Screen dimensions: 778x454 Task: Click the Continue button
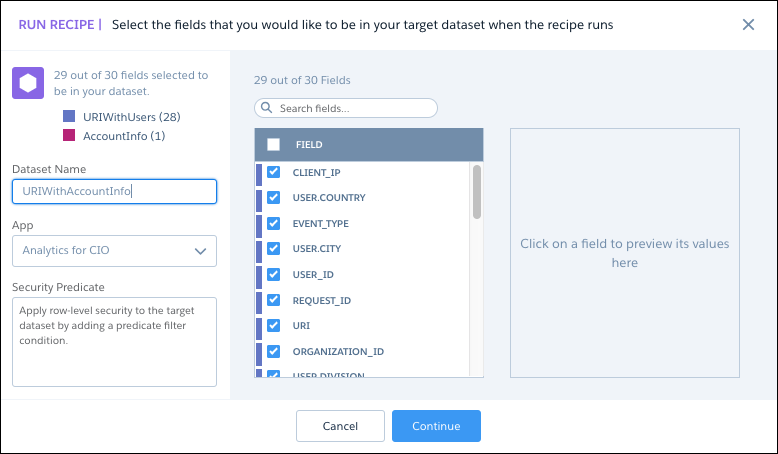click(436, 426)
